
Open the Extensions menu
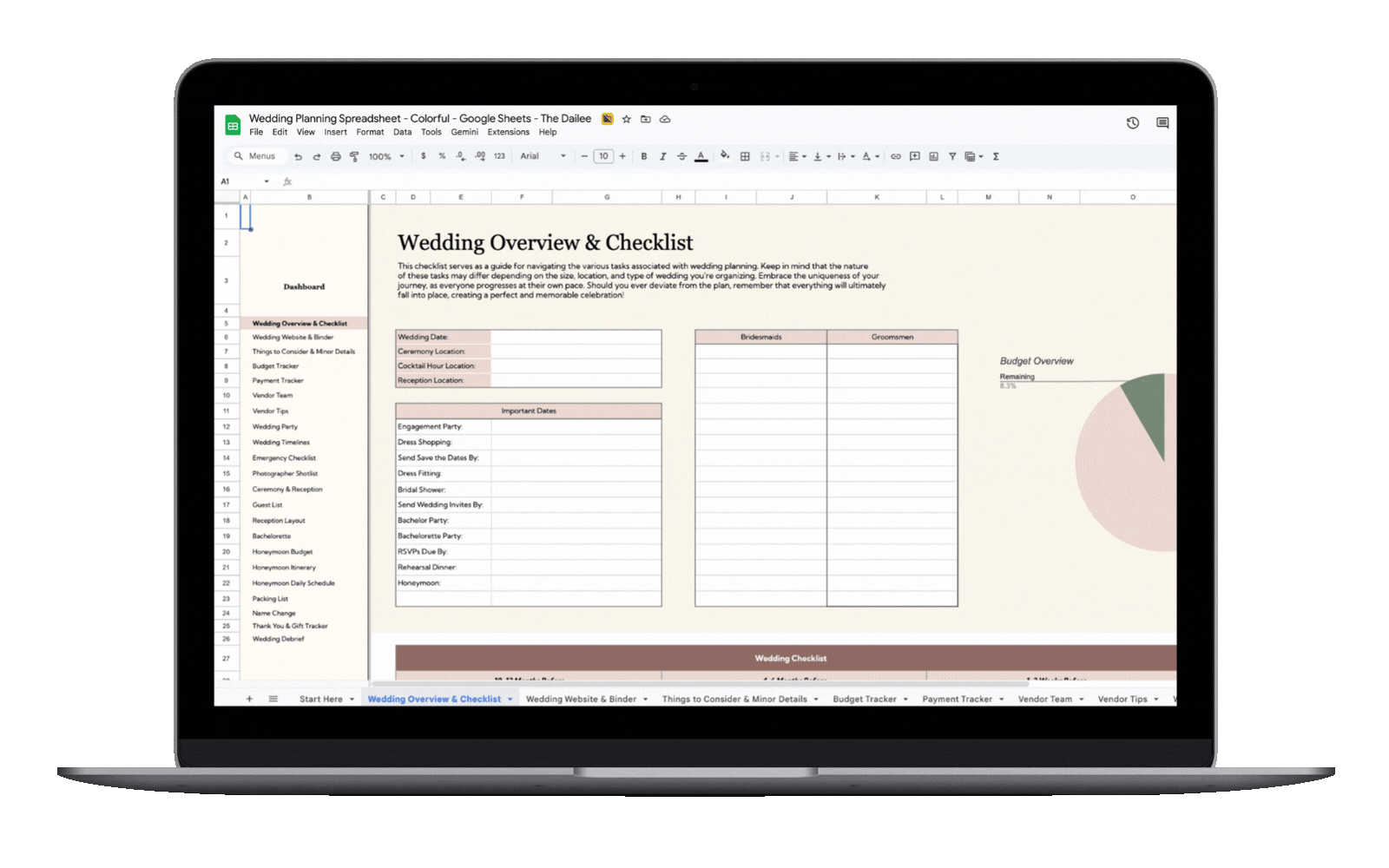point(508,133)
